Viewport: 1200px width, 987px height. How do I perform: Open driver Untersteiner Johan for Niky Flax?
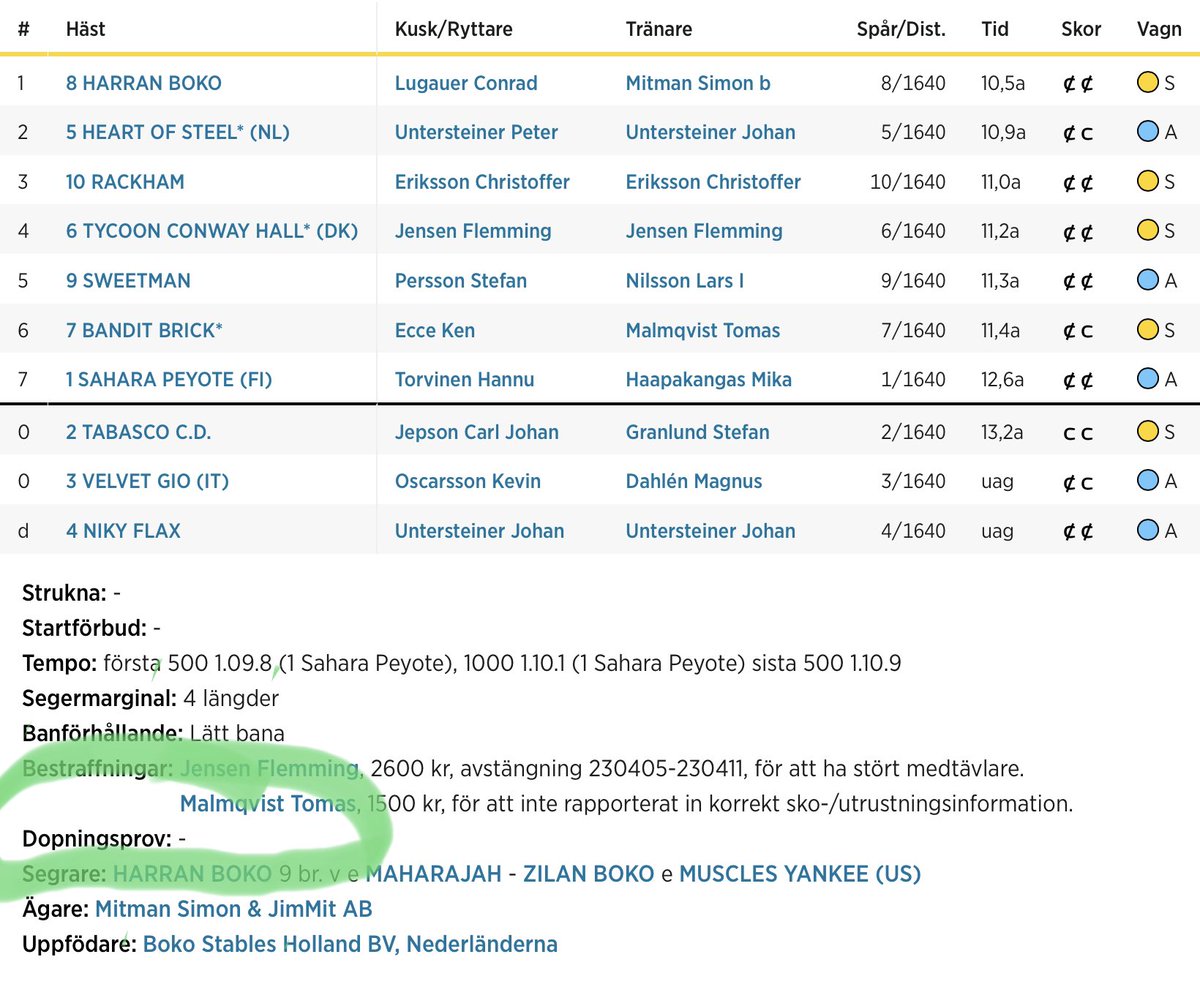coord(479,531)
